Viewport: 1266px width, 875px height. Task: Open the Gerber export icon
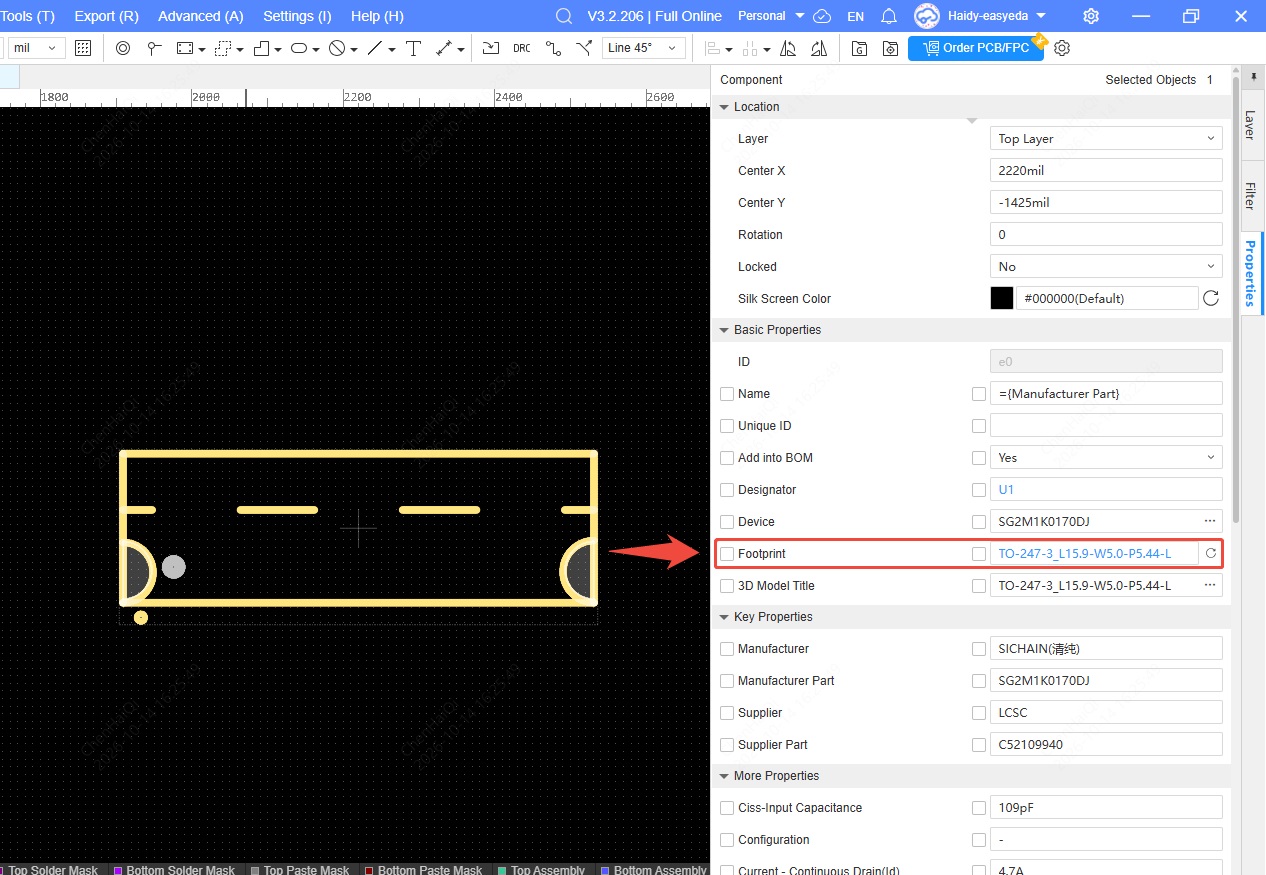point(859,48)
